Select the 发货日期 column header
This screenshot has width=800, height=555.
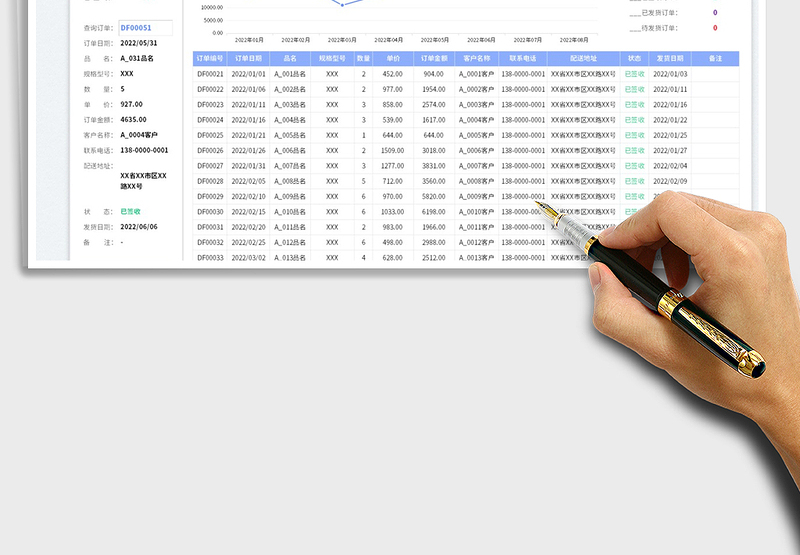pos(670,59)
